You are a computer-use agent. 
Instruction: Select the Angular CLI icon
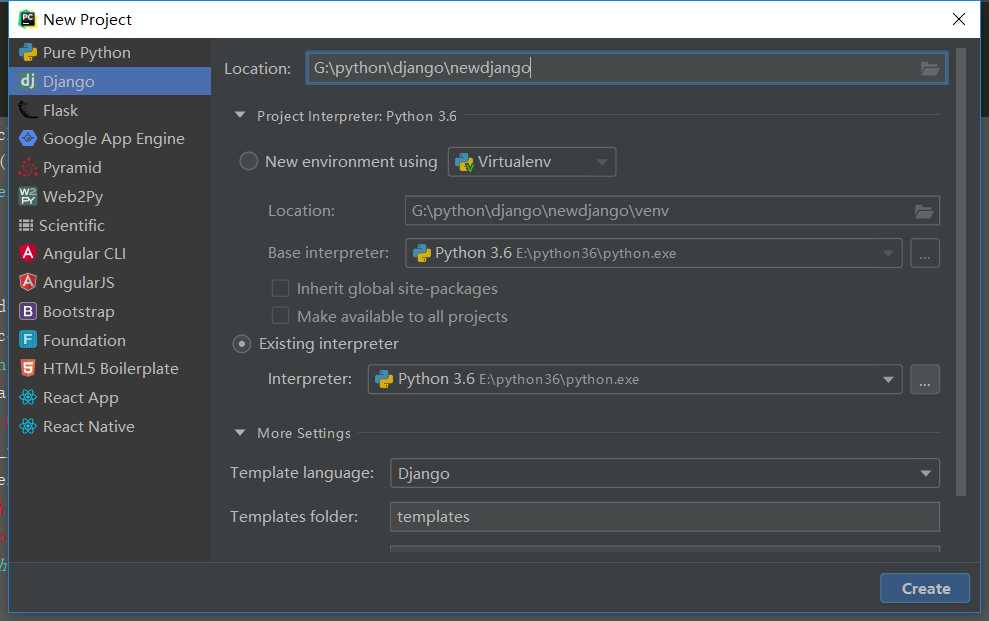pos(28,253)
